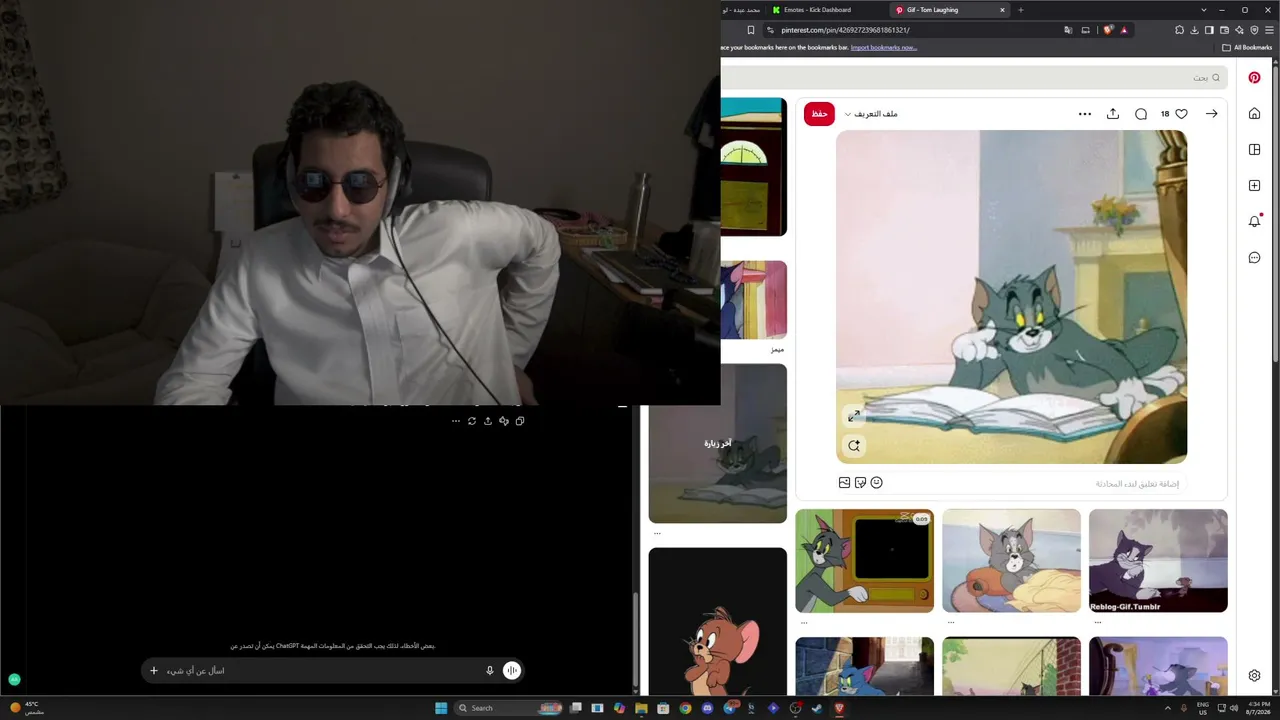Open a new browser tab
This screenshot has width=1280, height=720.
coord(1020,10)
